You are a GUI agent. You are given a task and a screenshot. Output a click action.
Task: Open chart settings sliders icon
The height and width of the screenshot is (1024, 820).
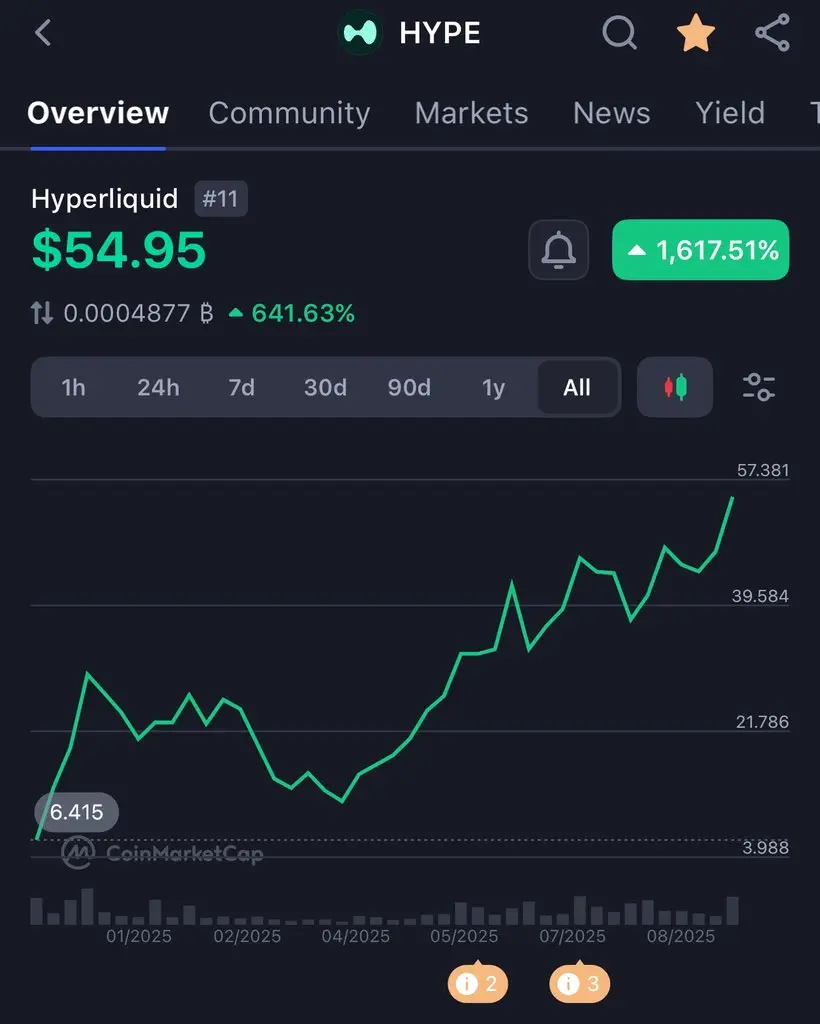pyautogui.click(x=759, y=387)
